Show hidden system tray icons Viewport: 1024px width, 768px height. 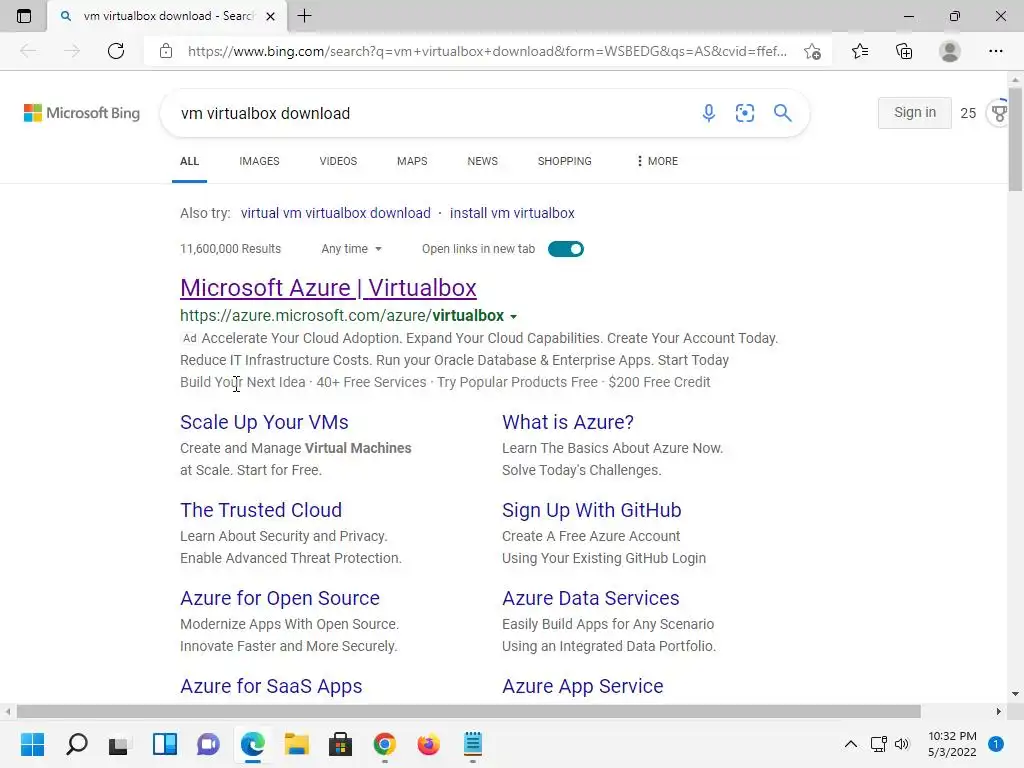[x=850, y=744]
